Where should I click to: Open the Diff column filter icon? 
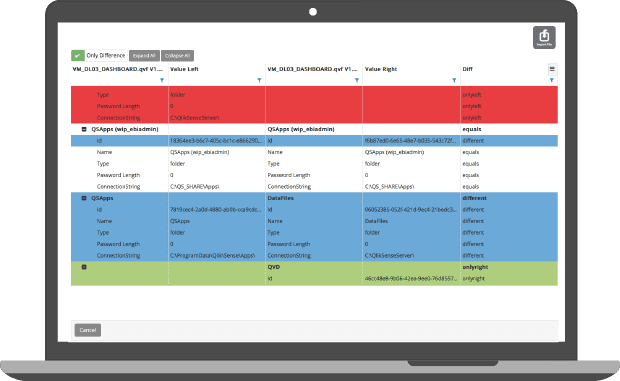click(552, 80)
